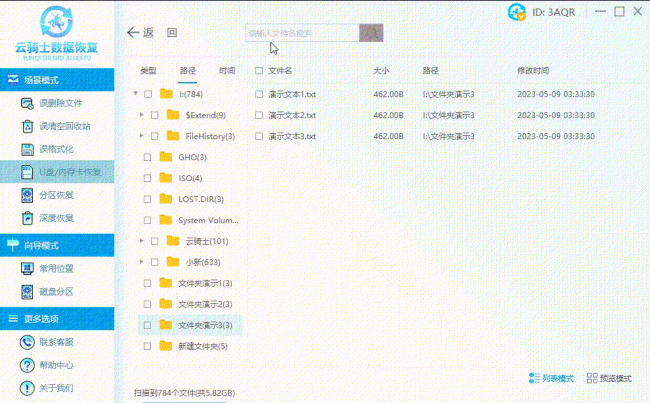The image size is (650, 403).
Task: Choose 误格式化 format recovery icon
Action: click(x=27, y=149)
